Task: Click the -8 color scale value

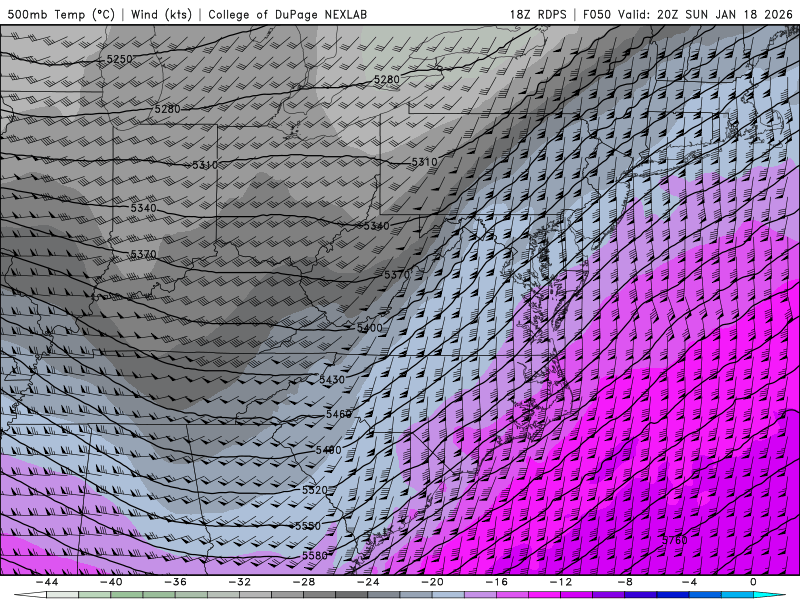Action: coord(625,582)
